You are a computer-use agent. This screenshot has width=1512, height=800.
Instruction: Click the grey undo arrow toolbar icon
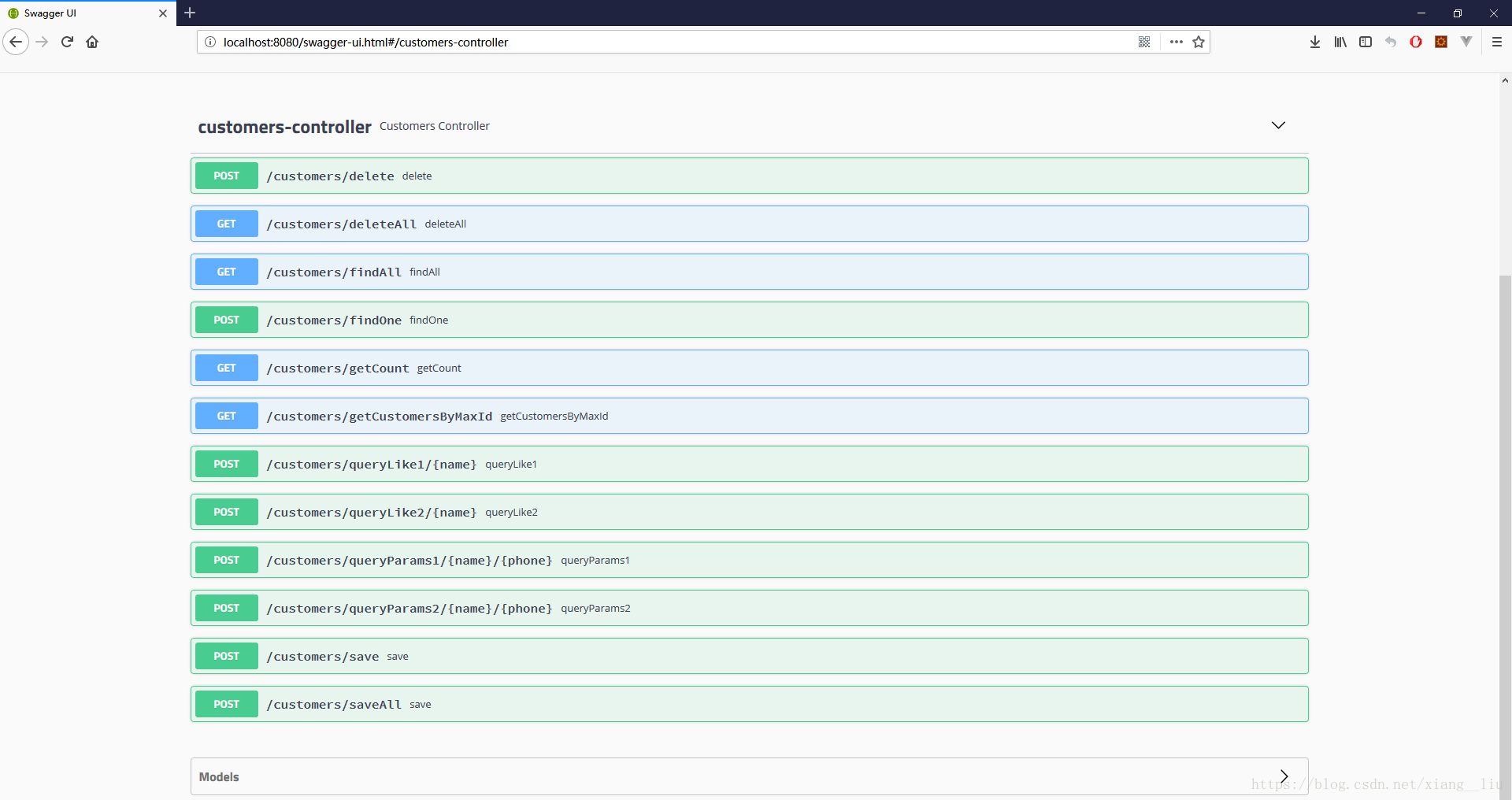point(1391,42)
